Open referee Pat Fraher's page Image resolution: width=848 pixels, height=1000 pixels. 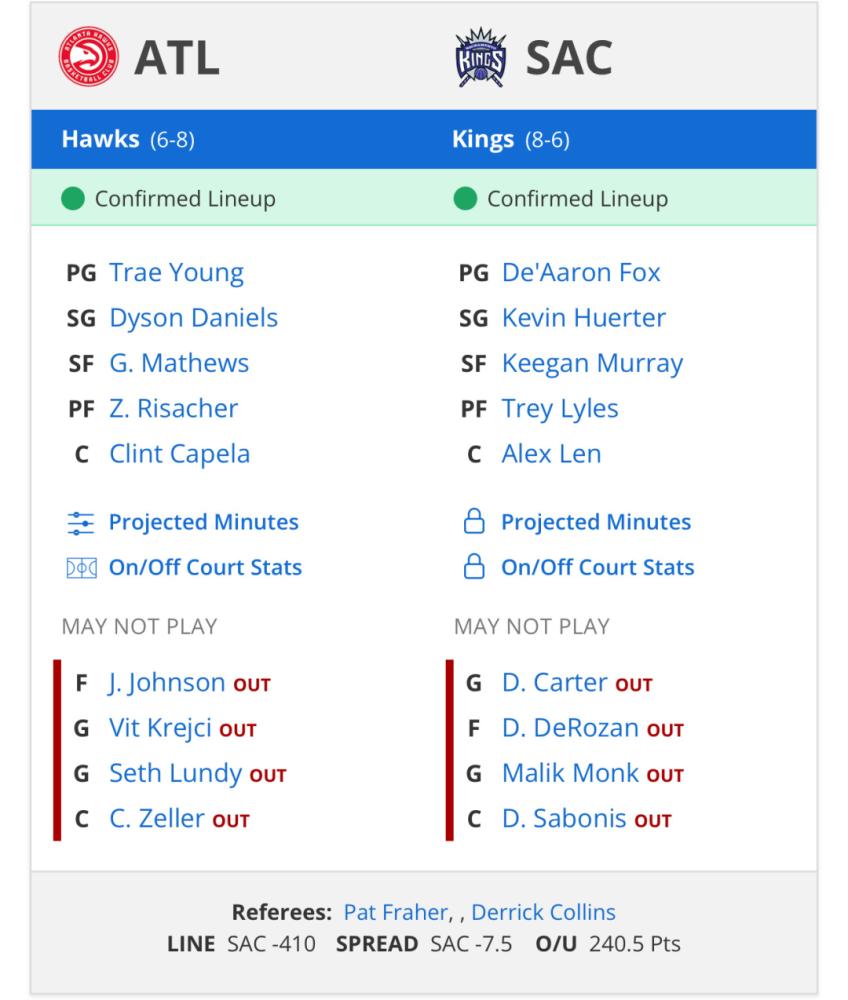[x=396, y=912]
